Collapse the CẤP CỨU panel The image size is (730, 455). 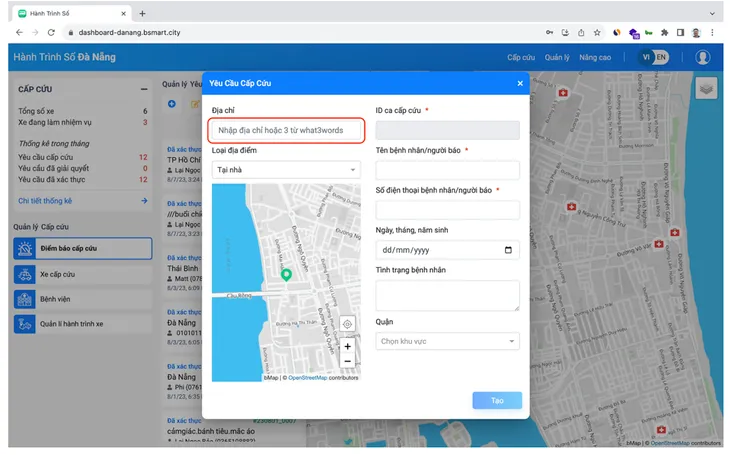tap(144, 89)
